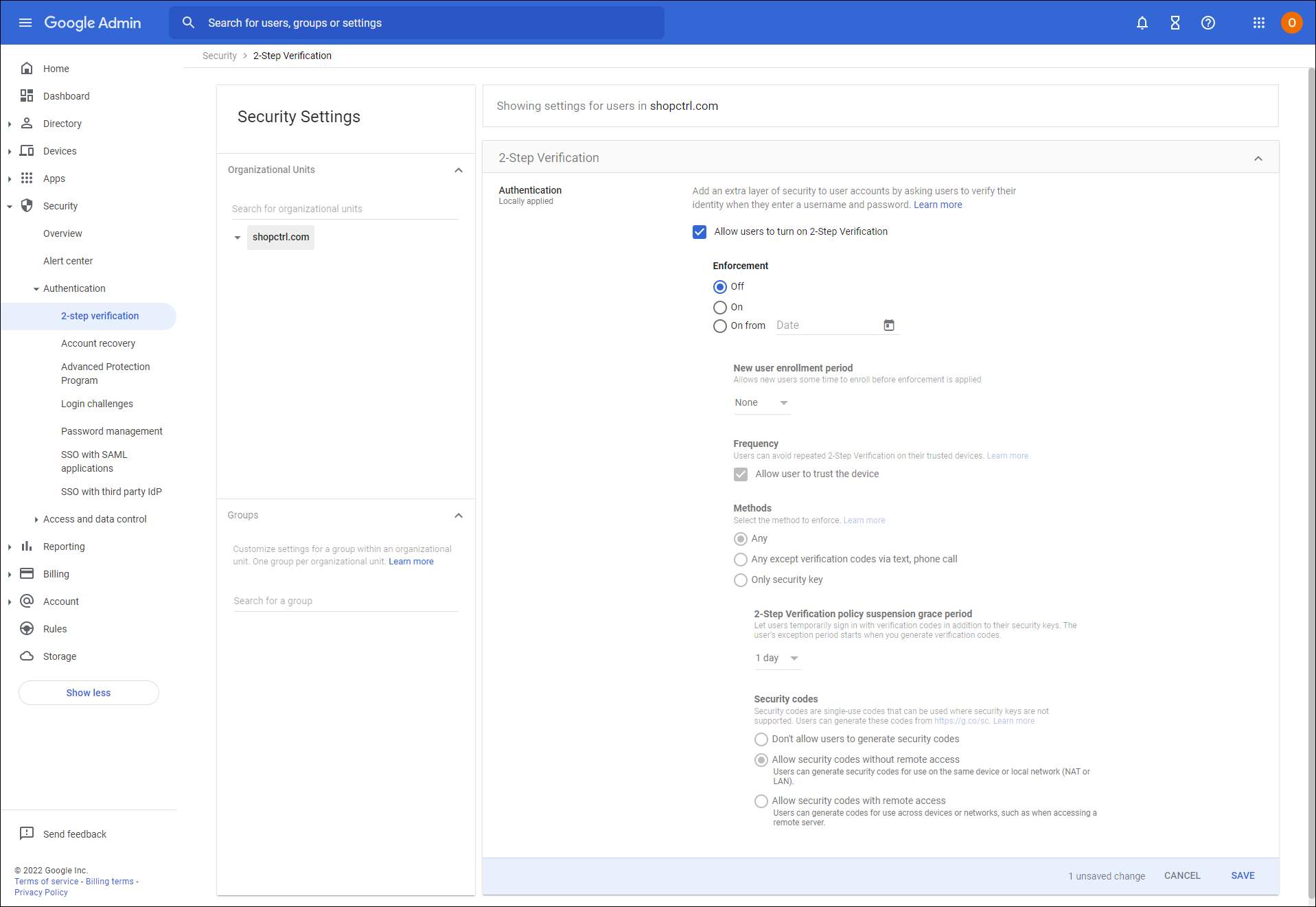
Task: Open Security Overview in sidebar
Action: coord(62,233)
